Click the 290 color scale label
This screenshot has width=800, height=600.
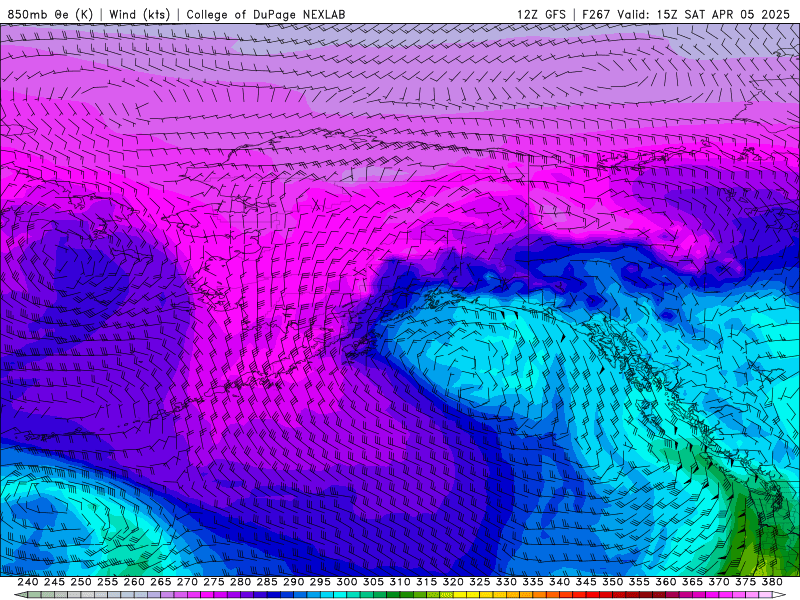tap(293, 582)
